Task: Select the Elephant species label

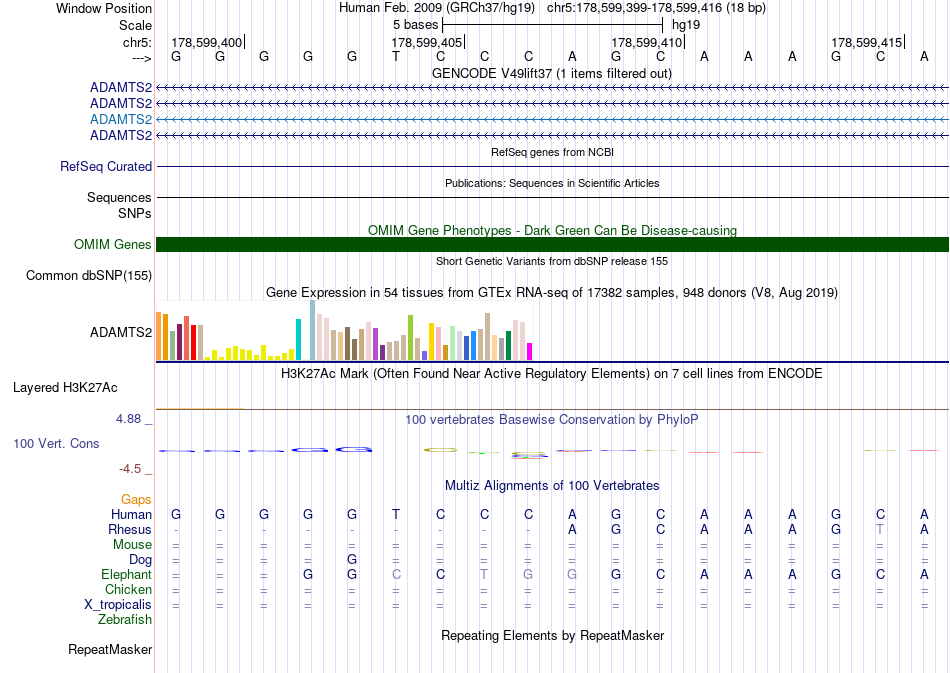Action: (x=126, y=574)
